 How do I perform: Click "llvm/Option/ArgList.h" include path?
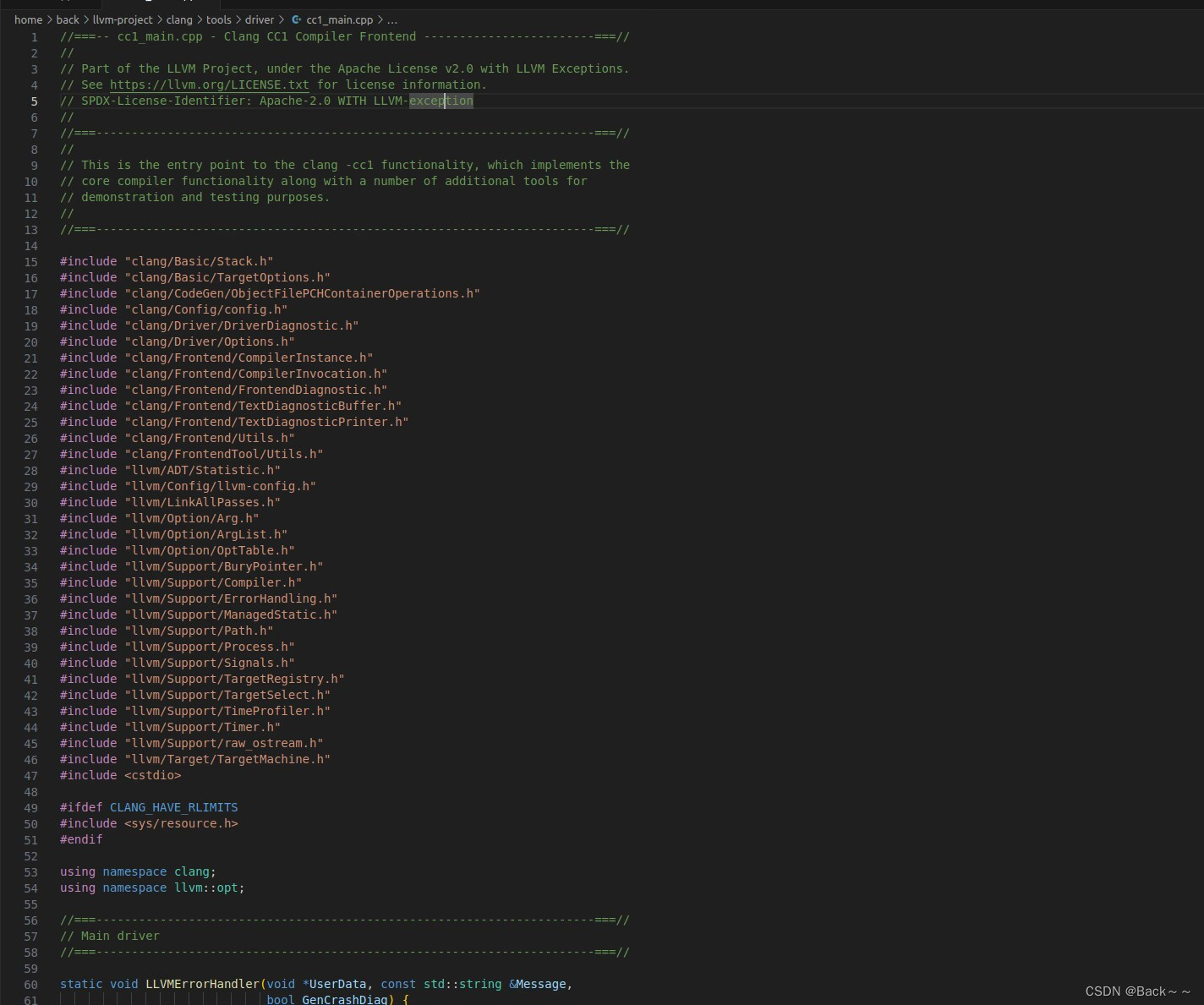pos(206,534)
